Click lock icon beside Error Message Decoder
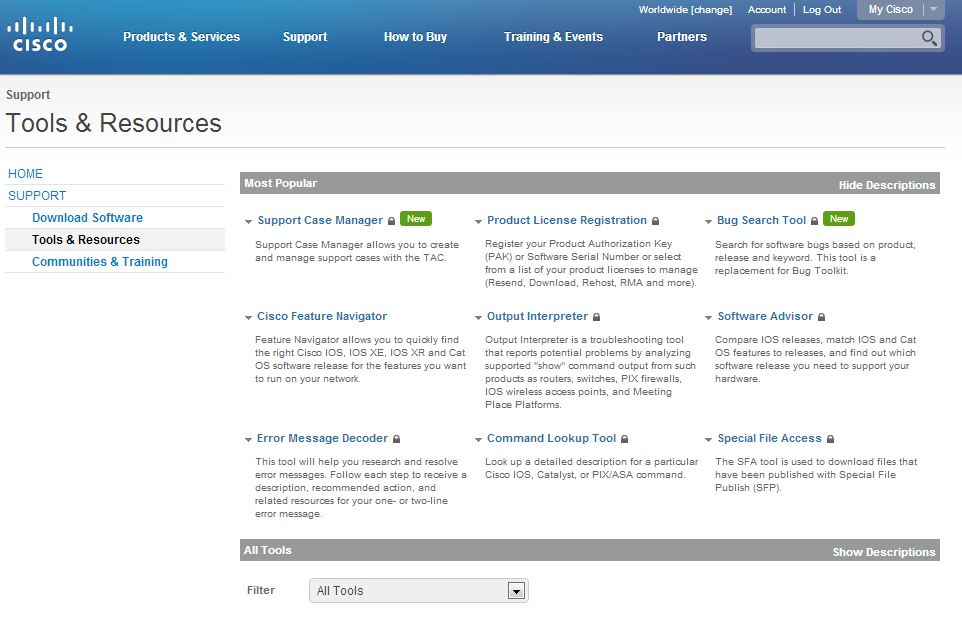The image size is (962, 634). (396, 439)
